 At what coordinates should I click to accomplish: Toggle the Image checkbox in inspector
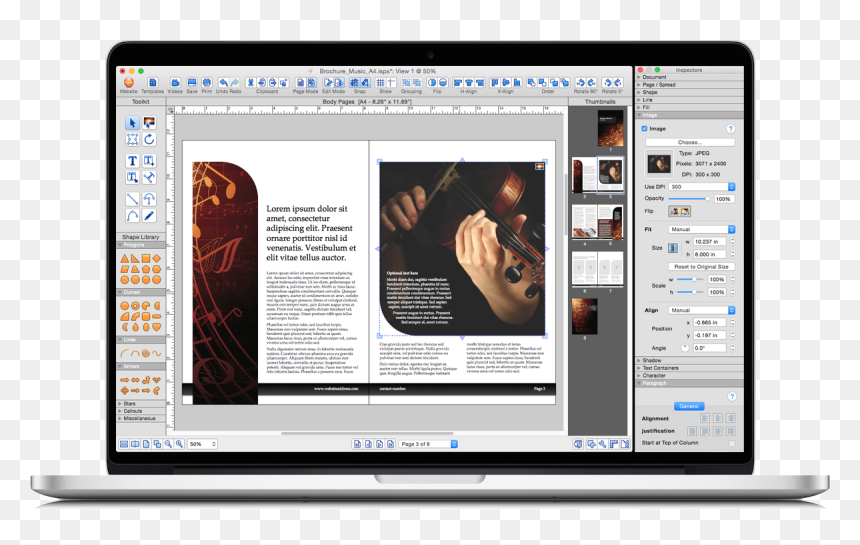click(645, 129)
